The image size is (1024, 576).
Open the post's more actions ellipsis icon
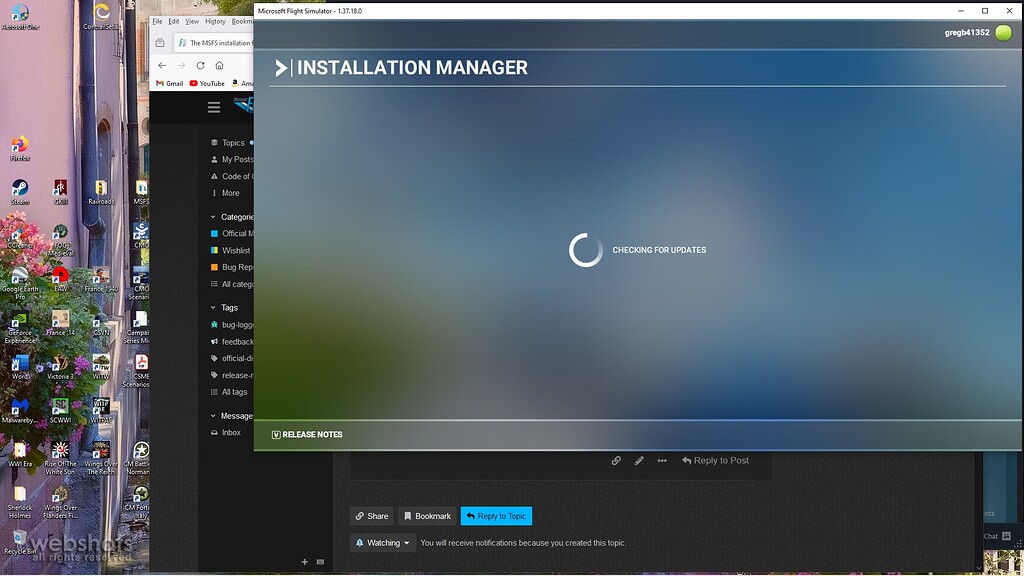click(661, 461)
